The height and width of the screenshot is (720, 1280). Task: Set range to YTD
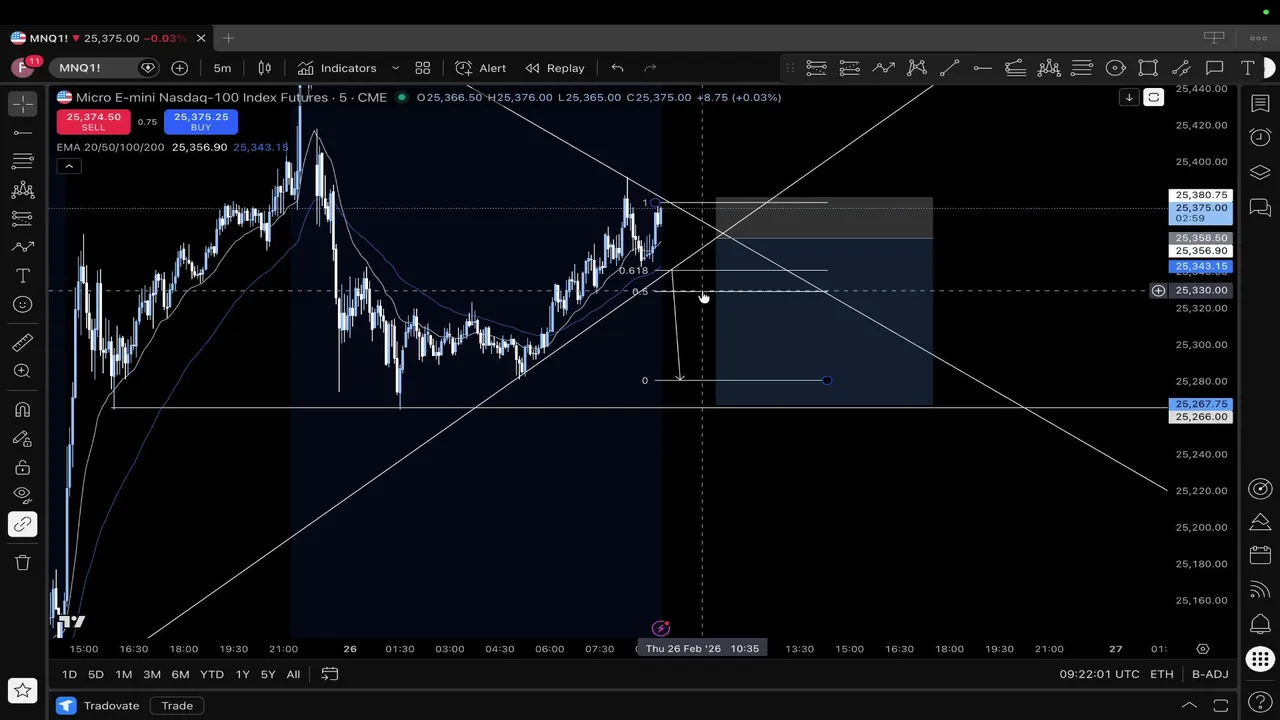point(211,674)
